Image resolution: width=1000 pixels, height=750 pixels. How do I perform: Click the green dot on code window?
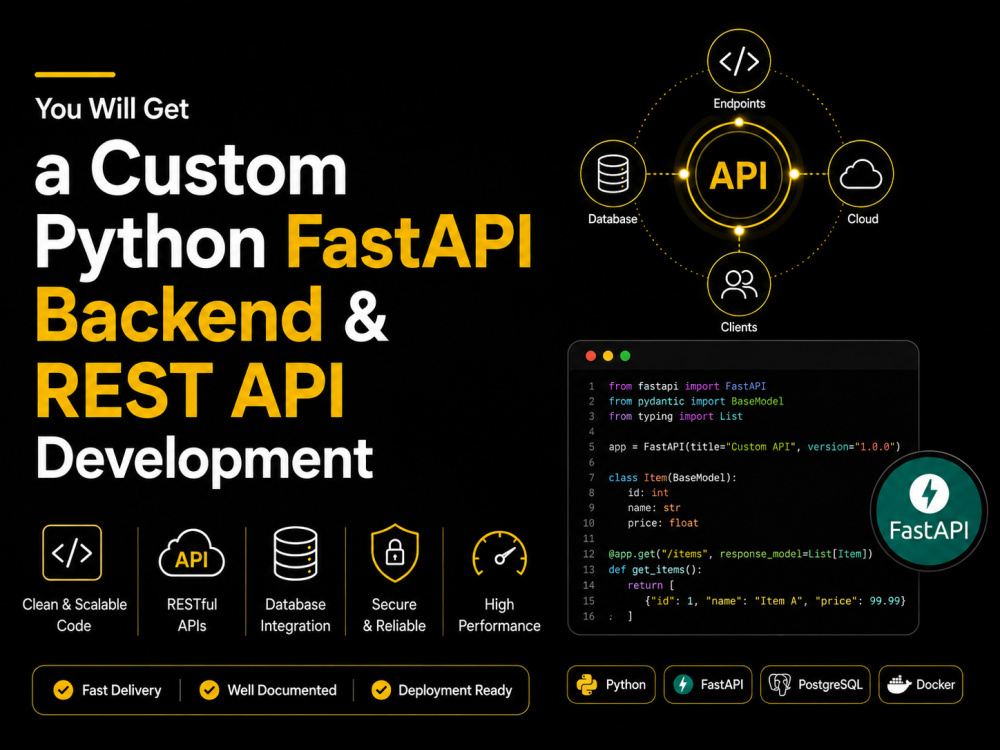click(625, 356)
